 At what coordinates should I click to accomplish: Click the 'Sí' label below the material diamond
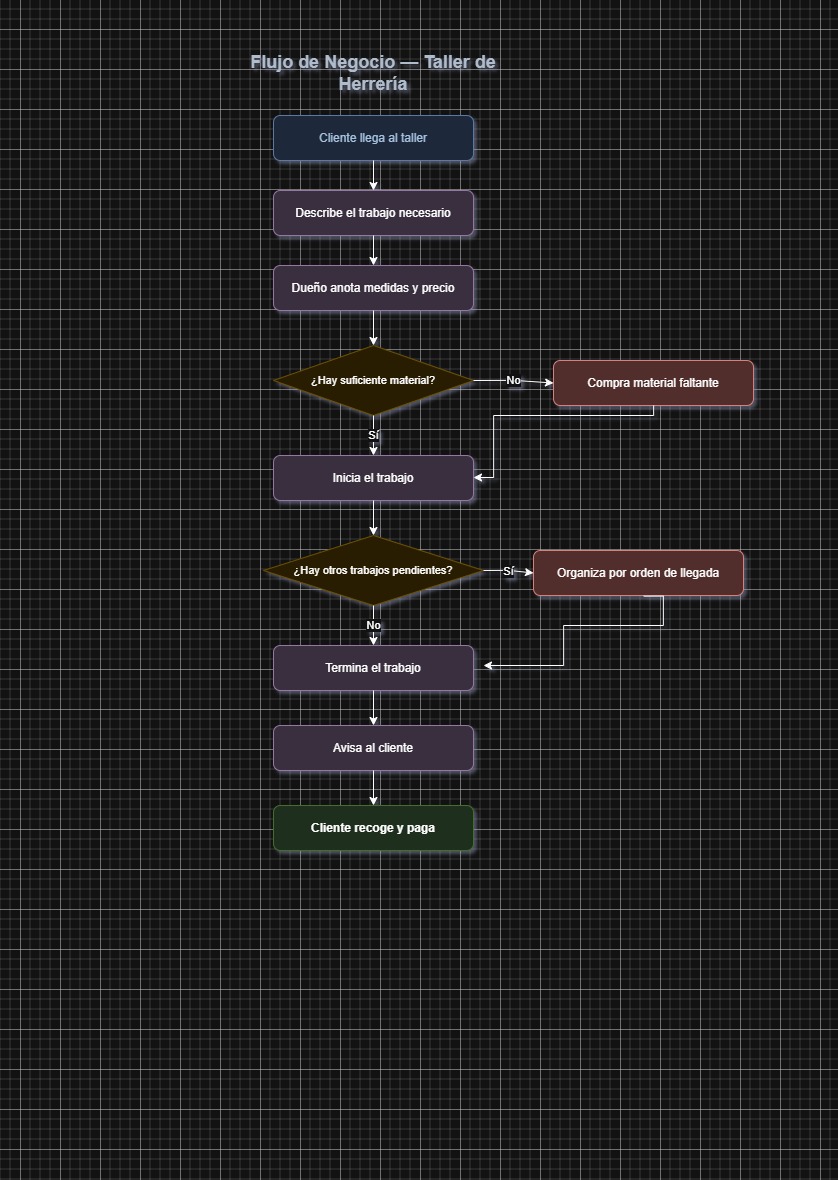374,436
